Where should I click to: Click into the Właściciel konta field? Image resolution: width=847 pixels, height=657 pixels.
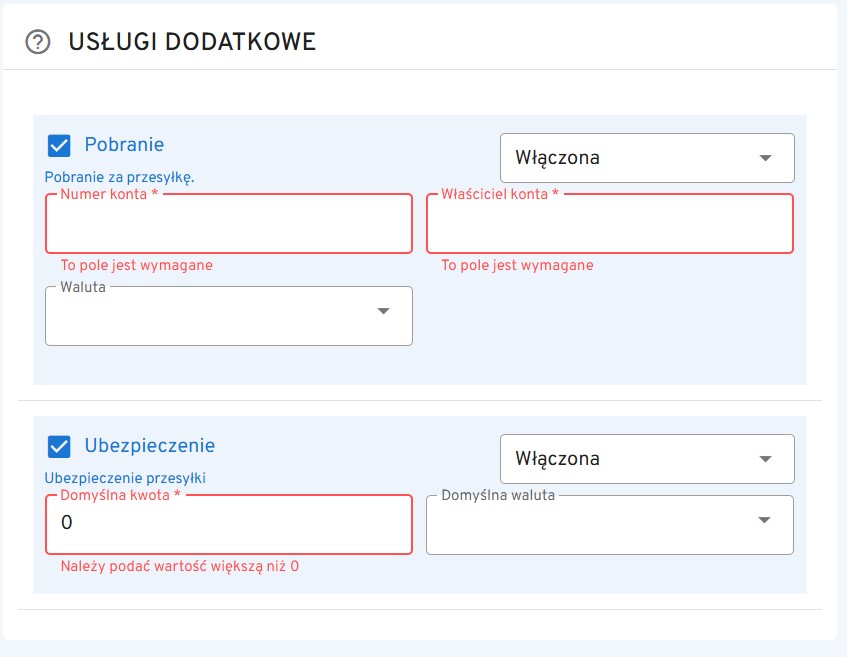[x=609, y=224]
